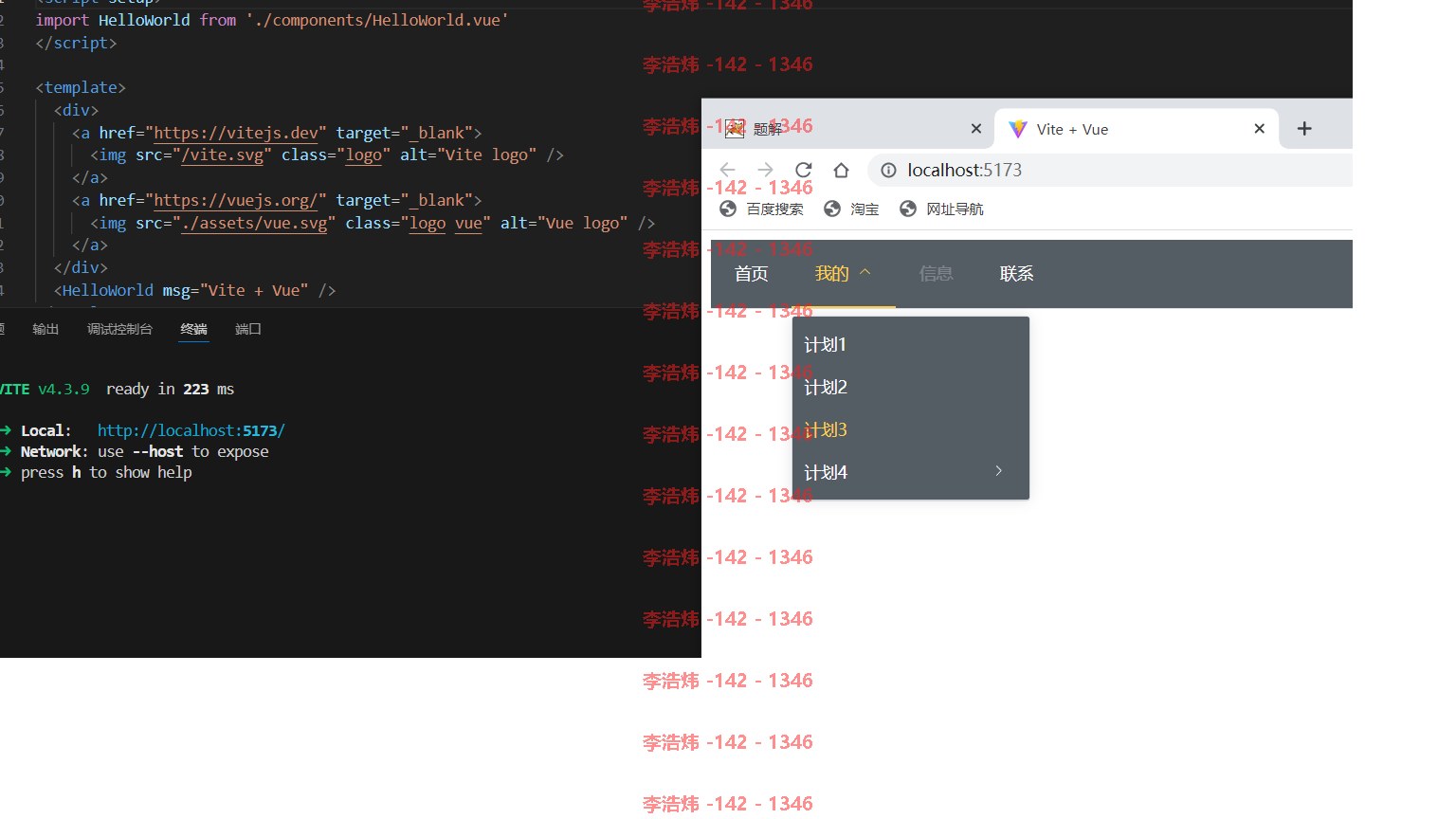Switch to the Vite + Vue tab
The image size is (1456, 819).
click(1137, 129)
